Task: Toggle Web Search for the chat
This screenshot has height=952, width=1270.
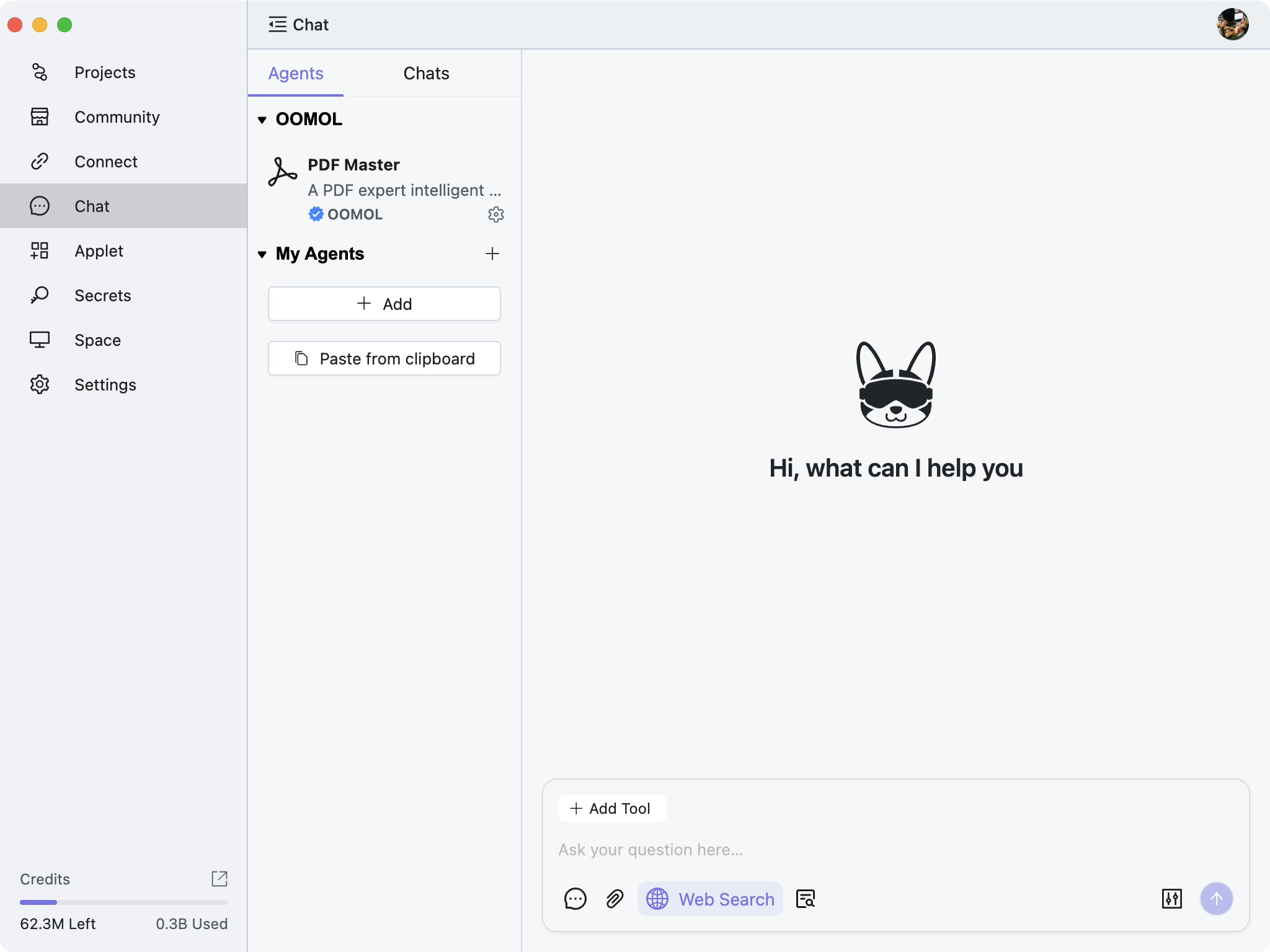Action: 709,898
